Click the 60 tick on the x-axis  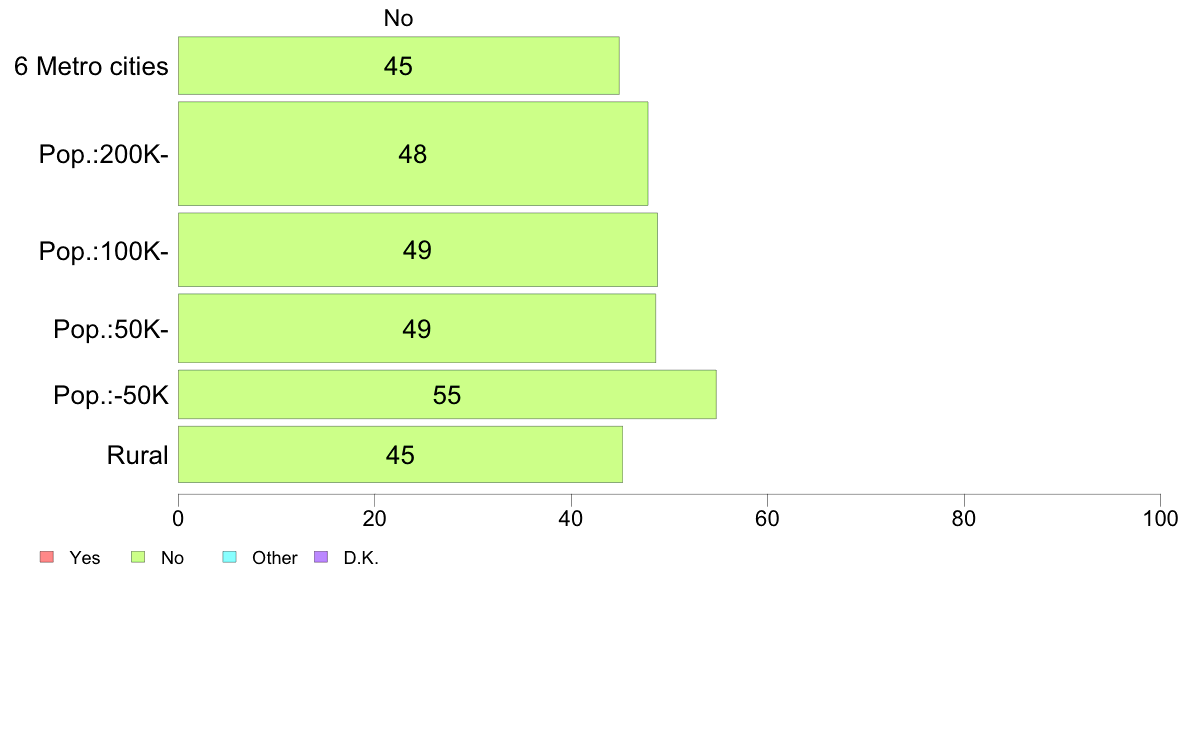tap(768, 518)
